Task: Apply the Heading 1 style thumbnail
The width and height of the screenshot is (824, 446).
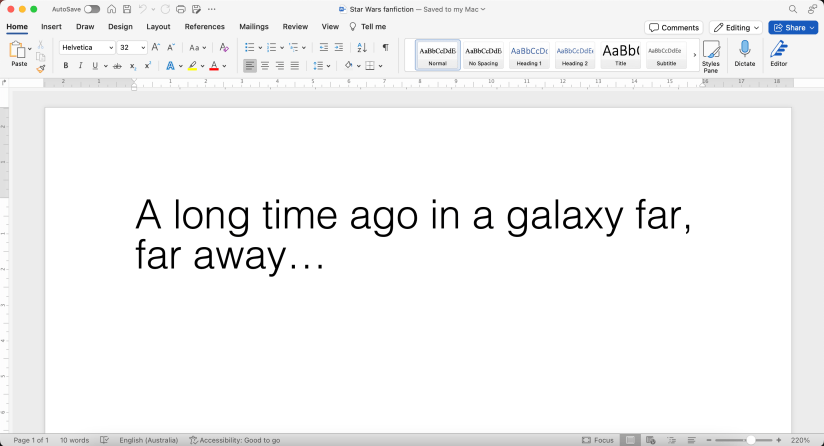Action: click(529, 54)
